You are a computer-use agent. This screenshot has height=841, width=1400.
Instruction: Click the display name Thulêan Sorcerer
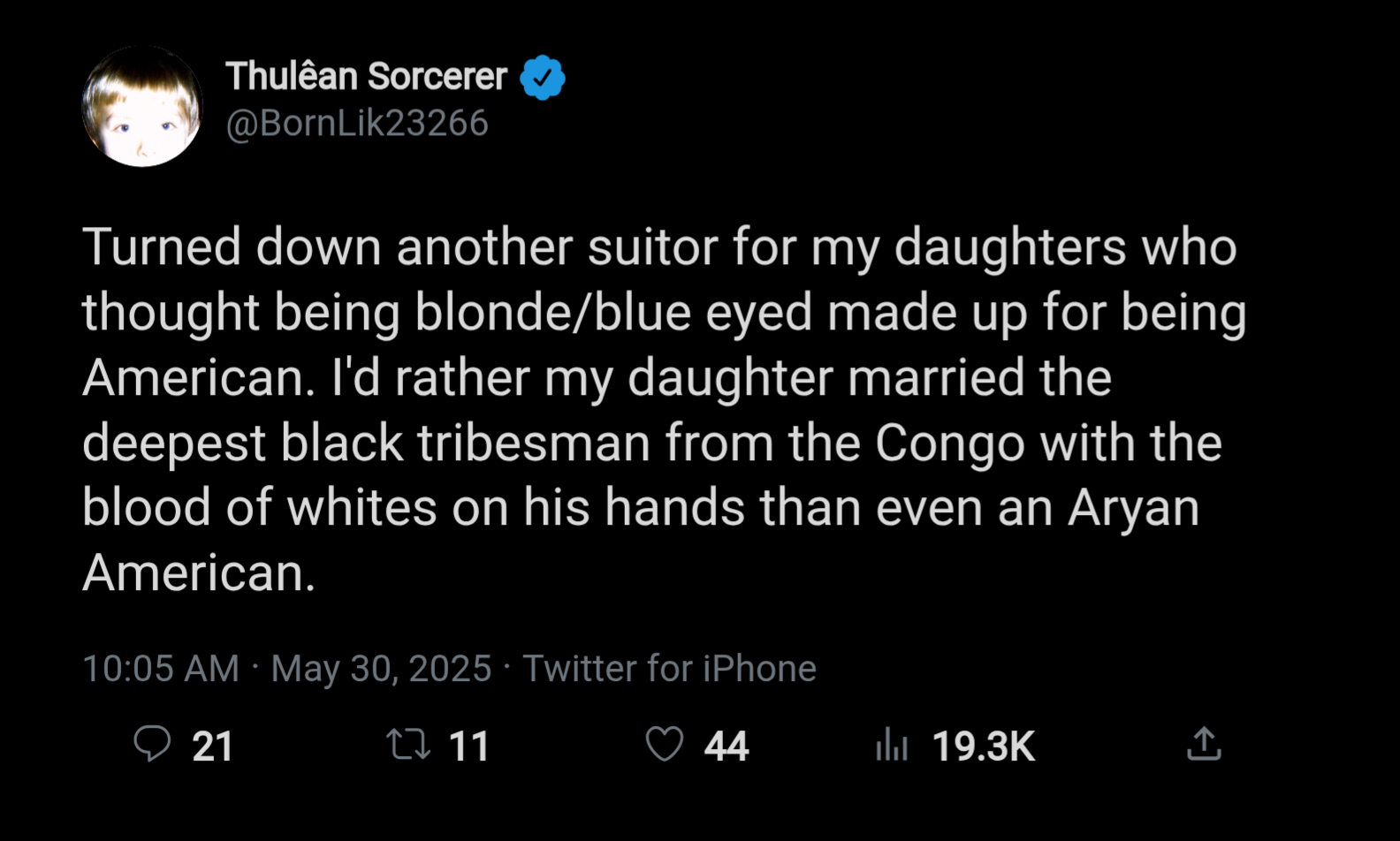click(x=366, y=77)
